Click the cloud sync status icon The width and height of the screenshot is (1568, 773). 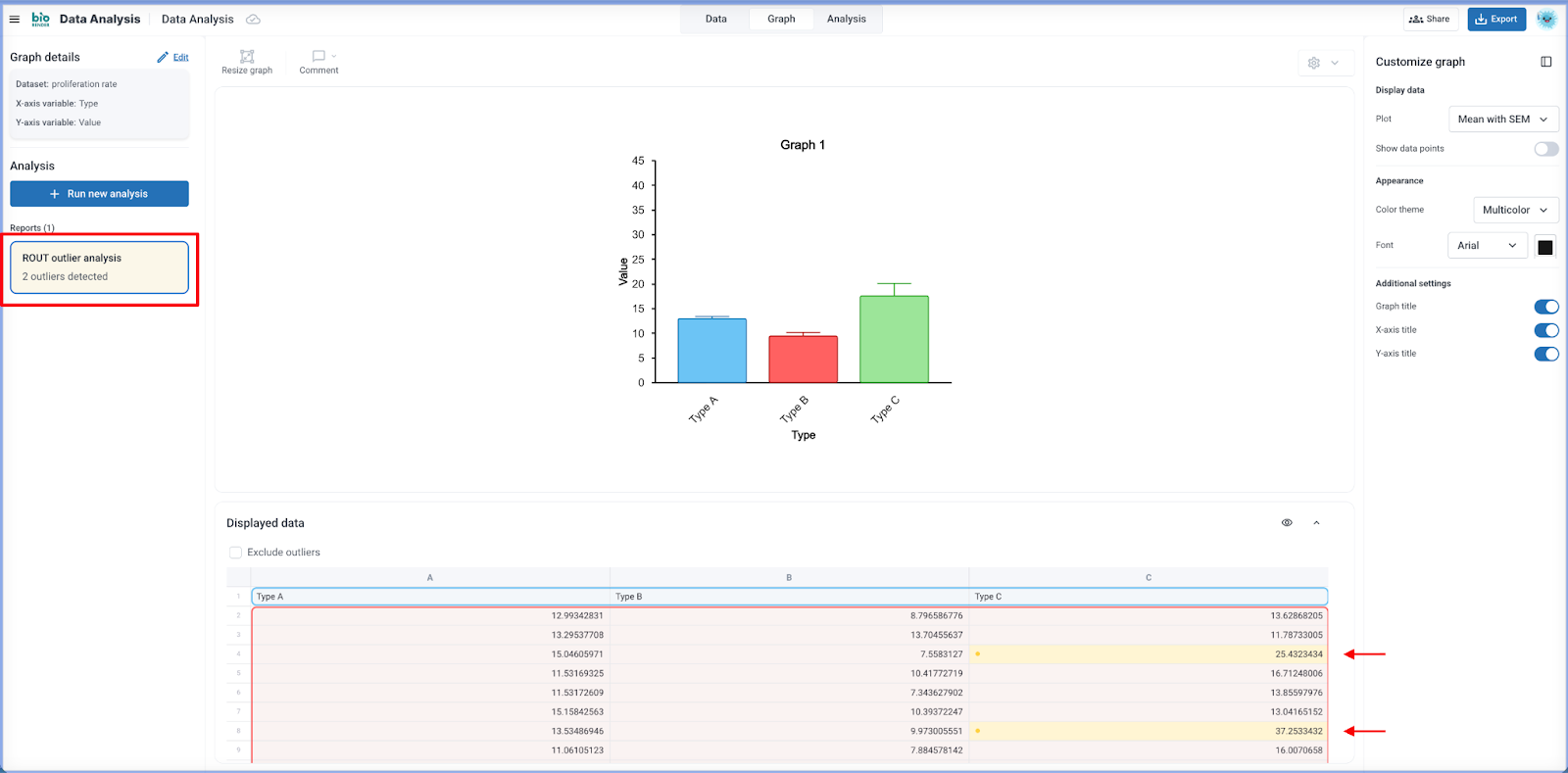(253, 20)
